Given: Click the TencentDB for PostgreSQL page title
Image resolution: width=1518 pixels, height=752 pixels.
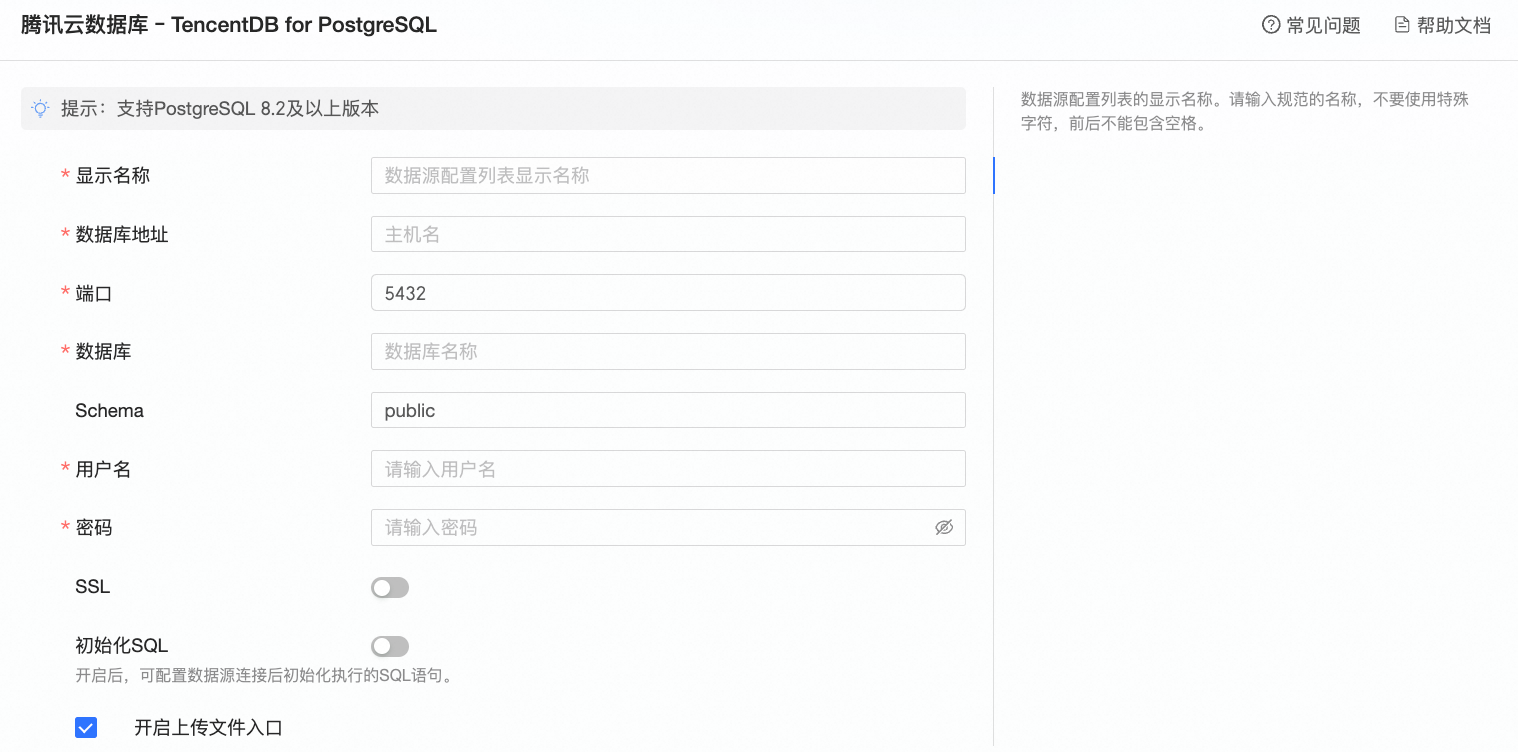Looking at the screenshot, I should 229,25.
